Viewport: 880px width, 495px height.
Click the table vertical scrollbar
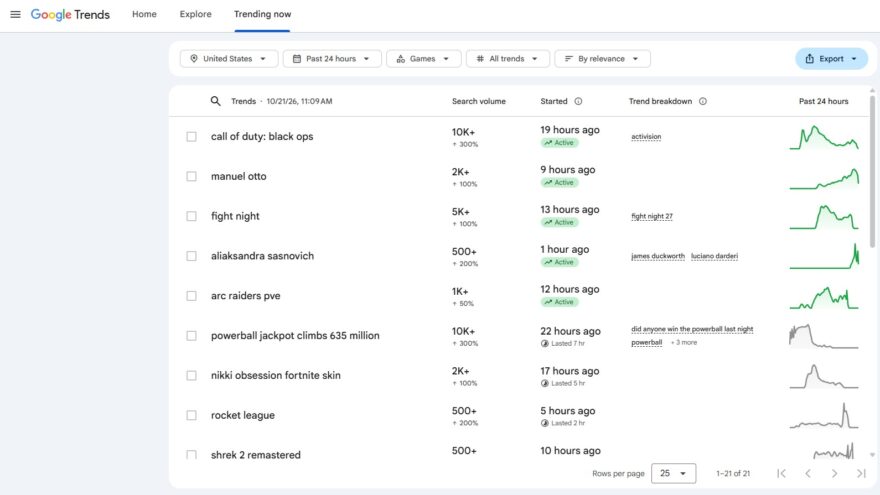(x=872, y=171)
